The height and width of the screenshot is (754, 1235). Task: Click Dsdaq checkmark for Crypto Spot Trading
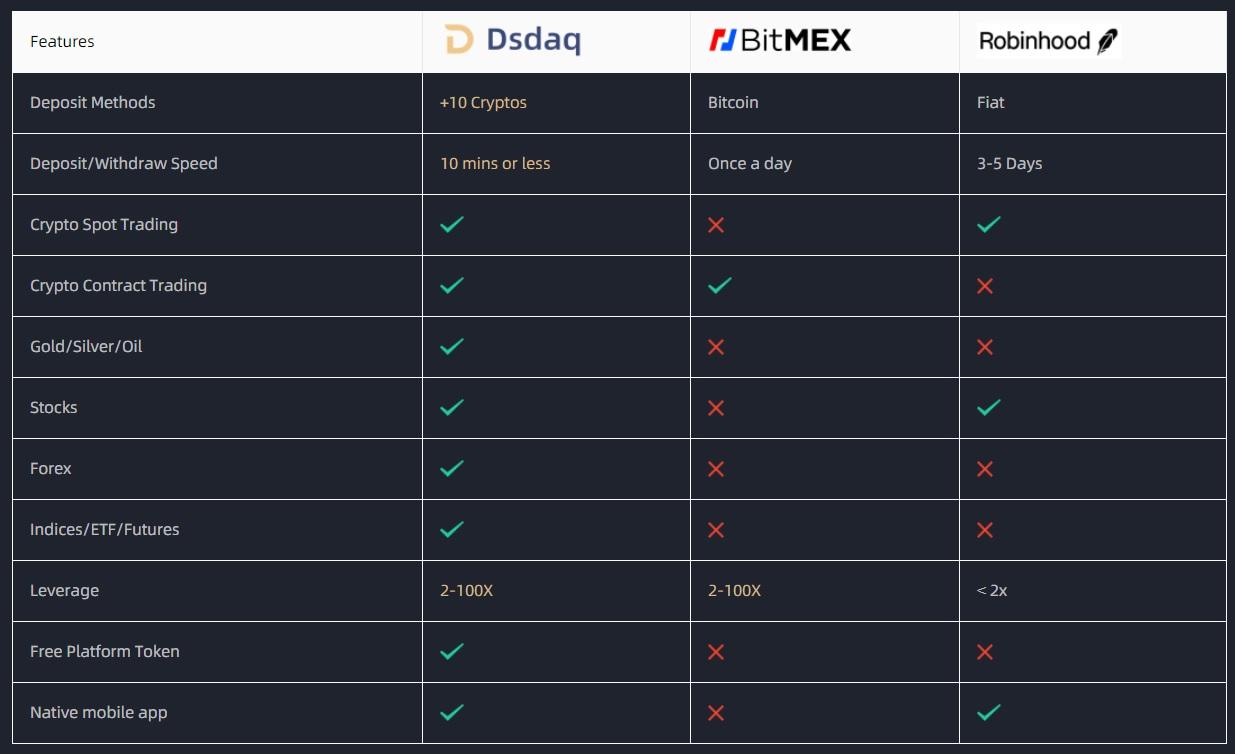pos(452,225)
